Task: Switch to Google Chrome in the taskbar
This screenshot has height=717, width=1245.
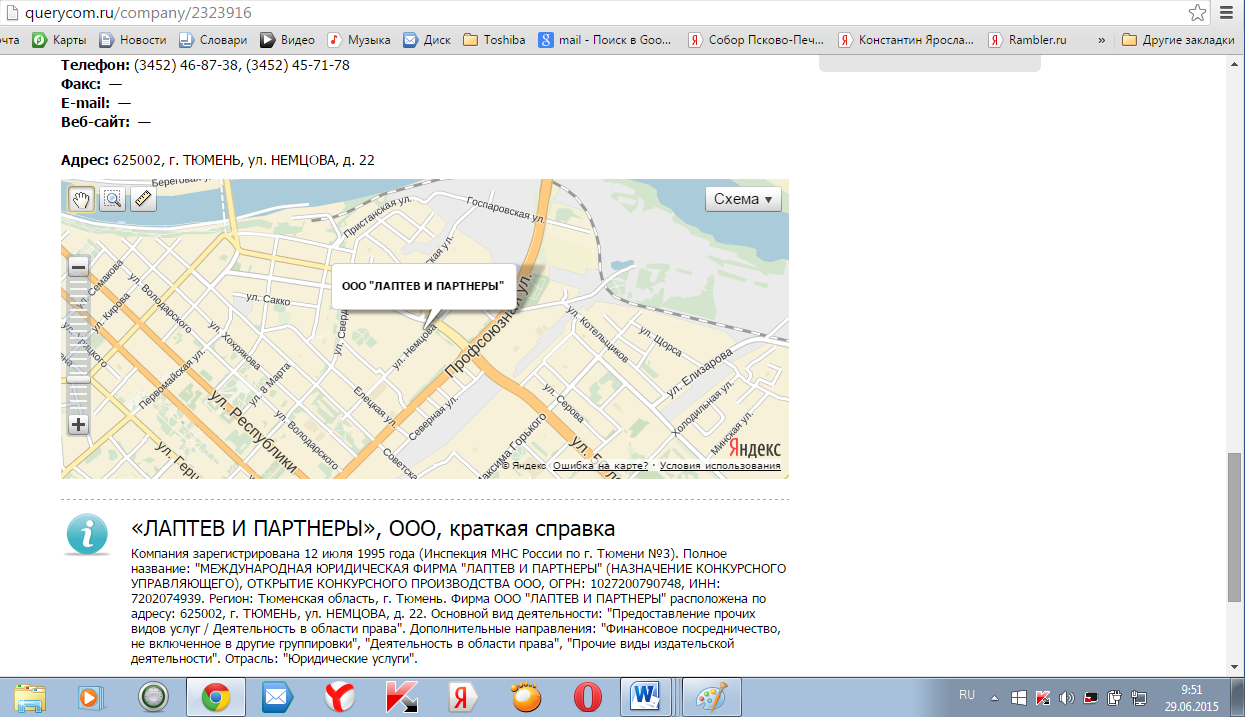Action: click(215, 696)
